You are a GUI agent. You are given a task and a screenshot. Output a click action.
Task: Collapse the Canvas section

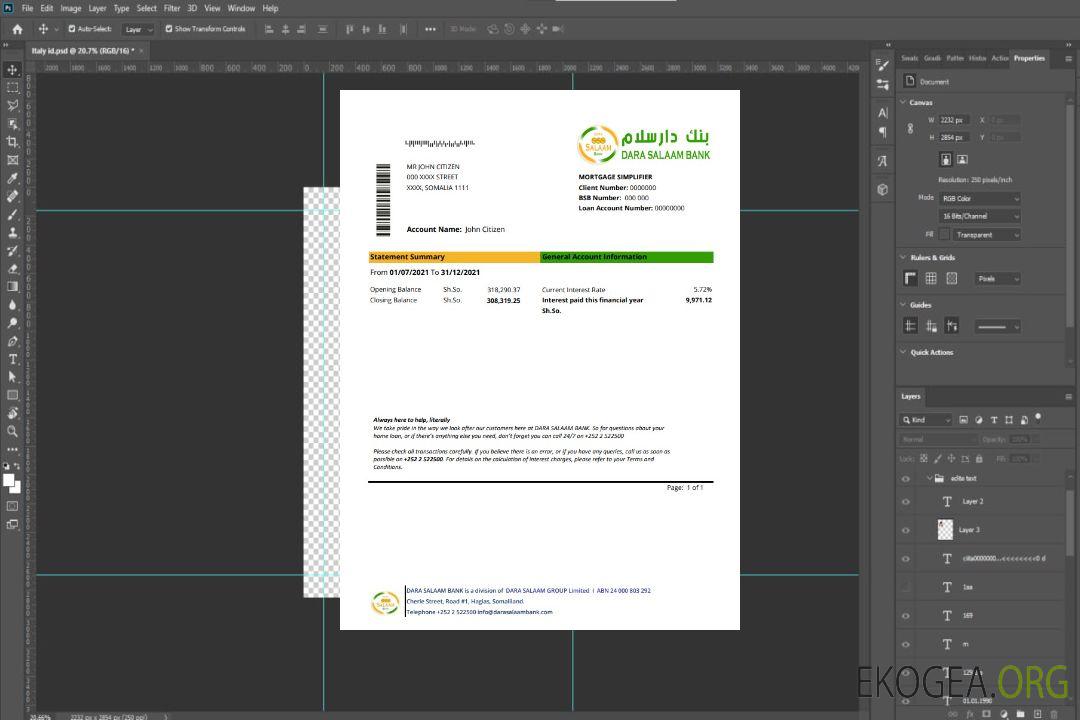click(903, 102)
